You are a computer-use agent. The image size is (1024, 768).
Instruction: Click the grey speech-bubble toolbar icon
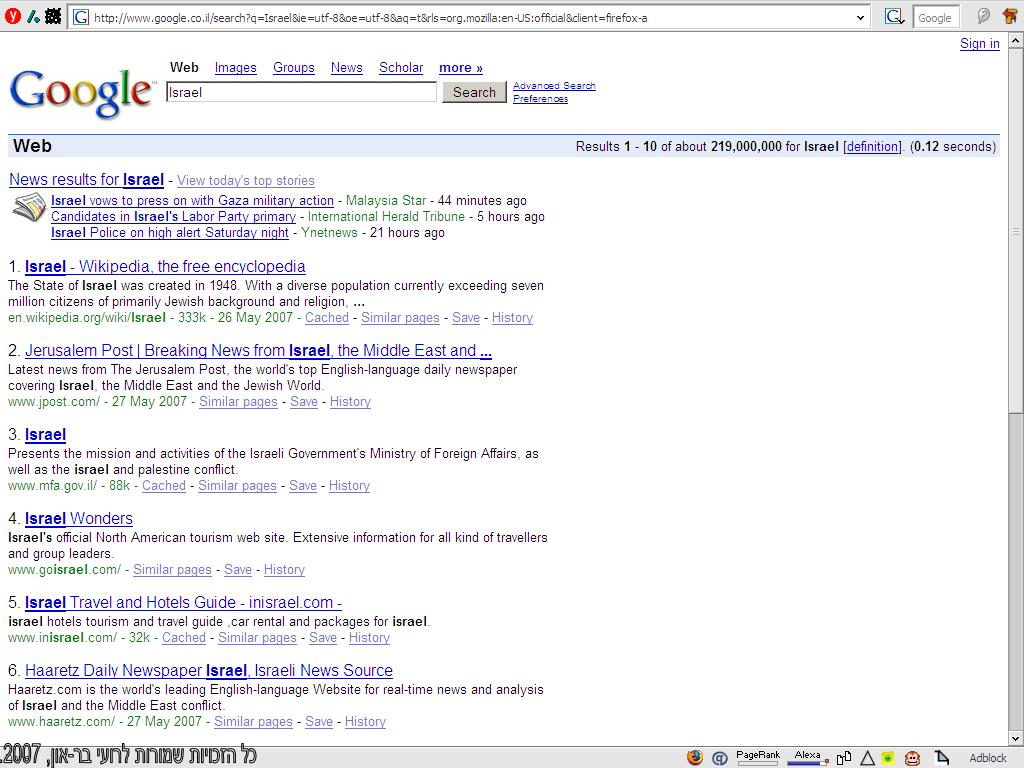(x=984, y=16)
